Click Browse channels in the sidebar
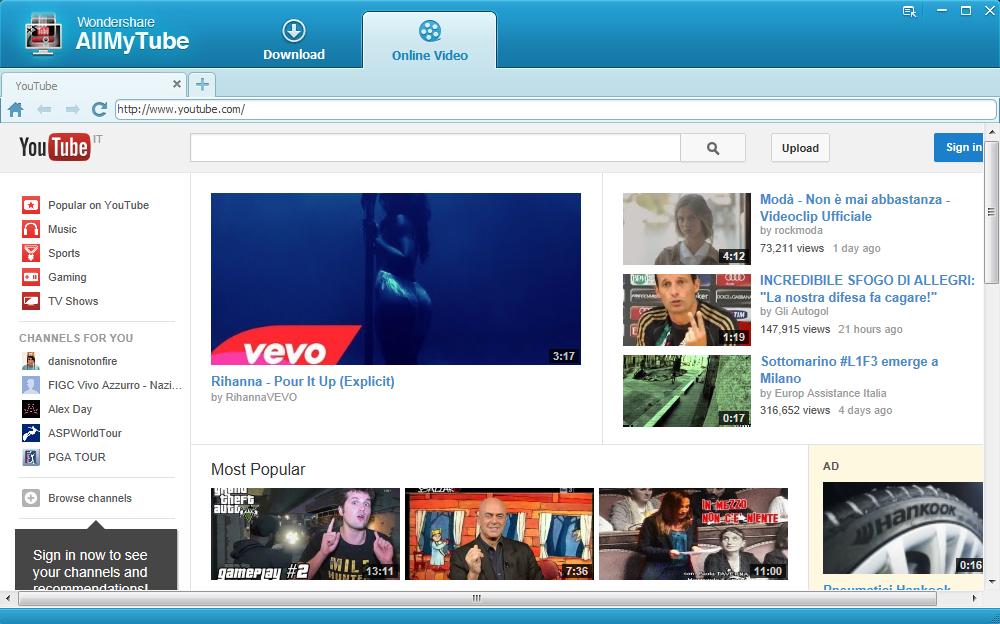 pyautogui.click(x=89, y=498)
